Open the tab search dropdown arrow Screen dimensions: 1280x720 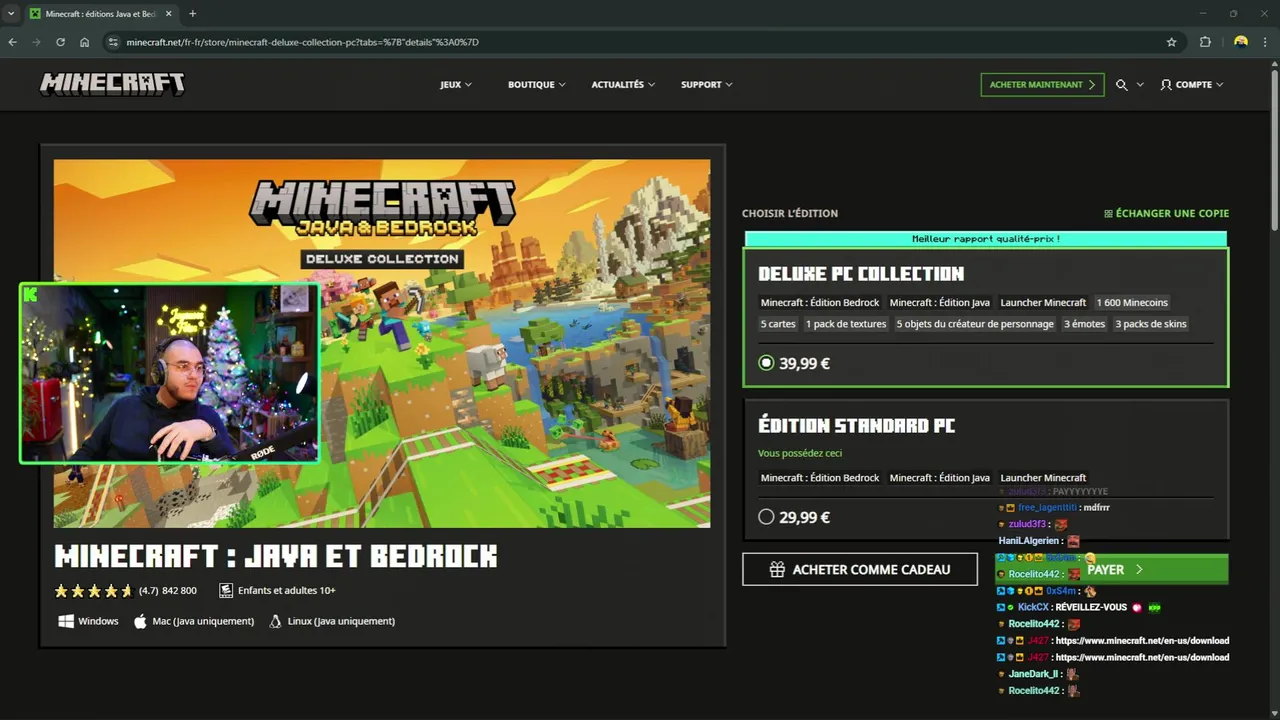coord(10,14)
